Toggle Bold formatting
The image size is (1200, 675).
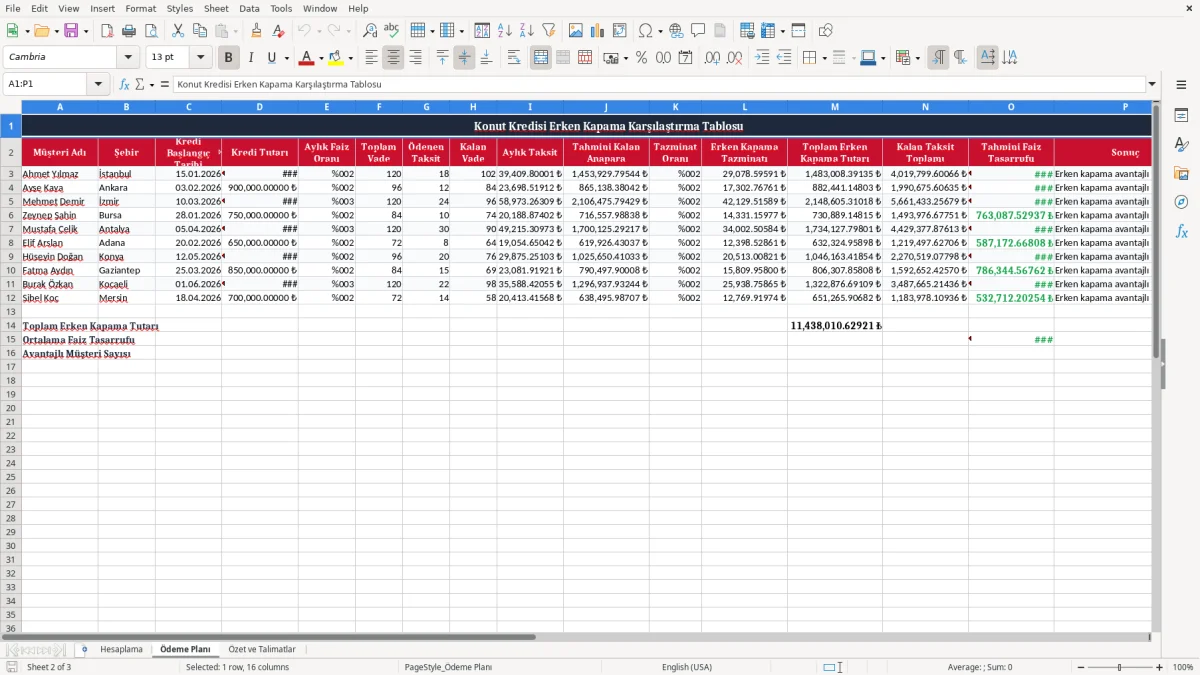[x=229, y=58]
